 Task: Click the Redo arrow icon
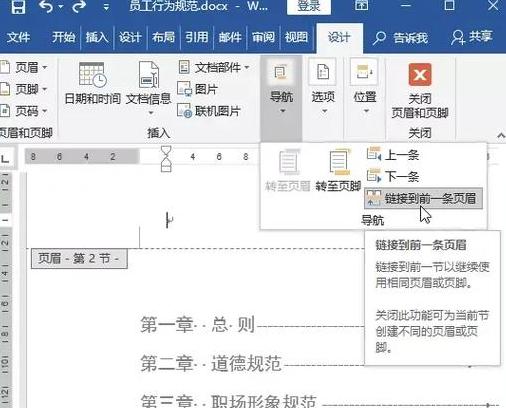pos(79,6)
